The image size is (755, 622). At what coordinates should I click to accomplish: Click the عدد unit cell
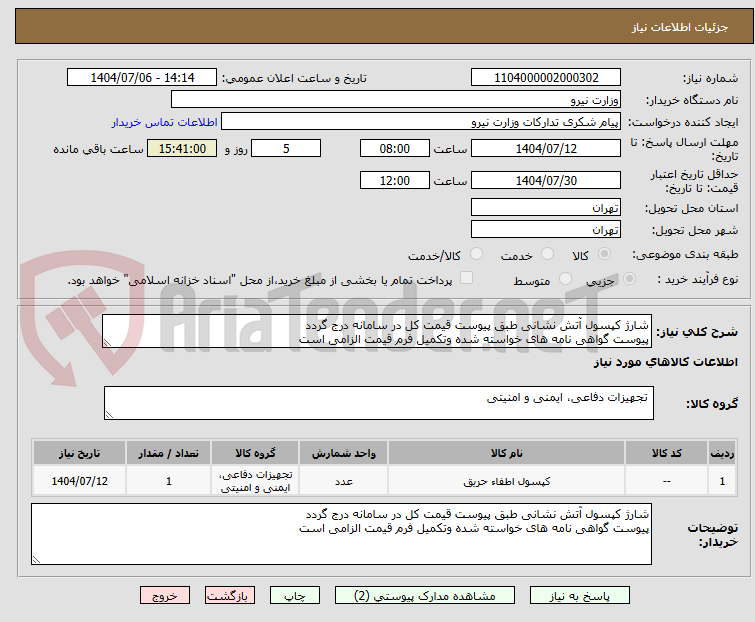point(343,481)
